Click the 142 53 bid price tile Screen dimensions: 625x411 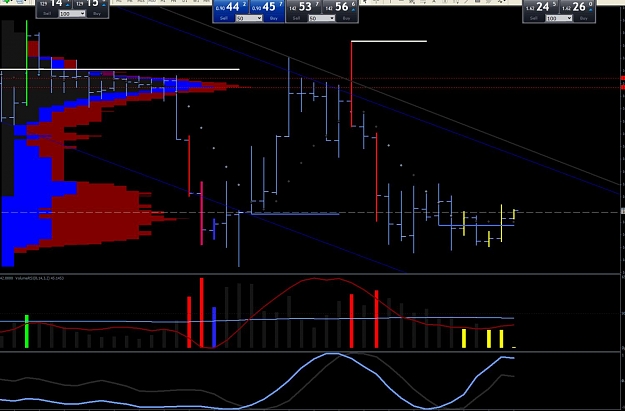pyautogui.click(x=303, y=7)
